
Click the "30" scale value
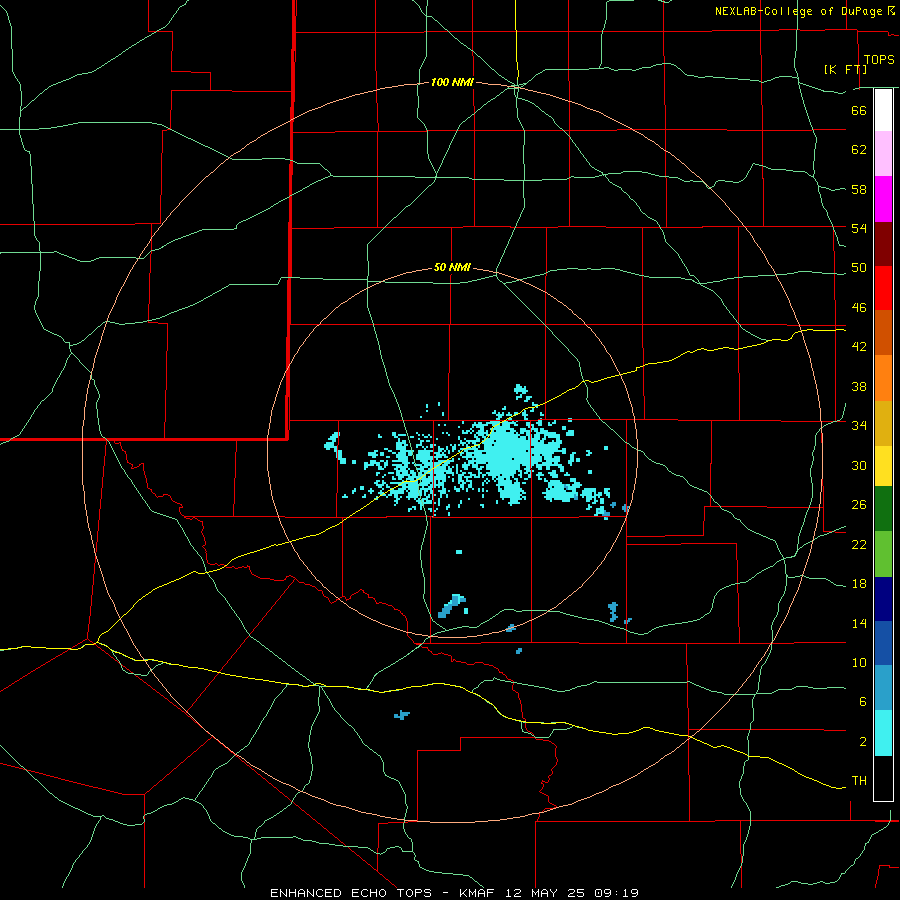pos(859,465)
